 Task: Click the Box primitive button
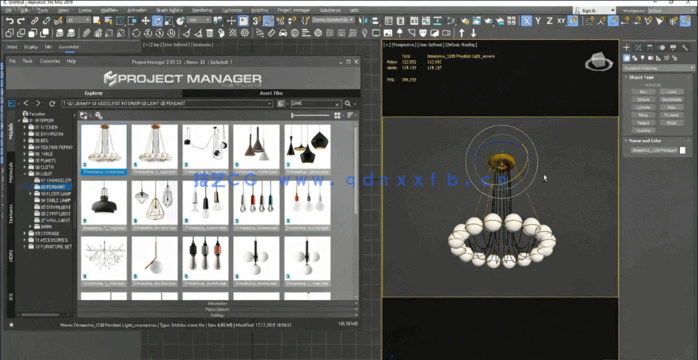pos(643,92)
